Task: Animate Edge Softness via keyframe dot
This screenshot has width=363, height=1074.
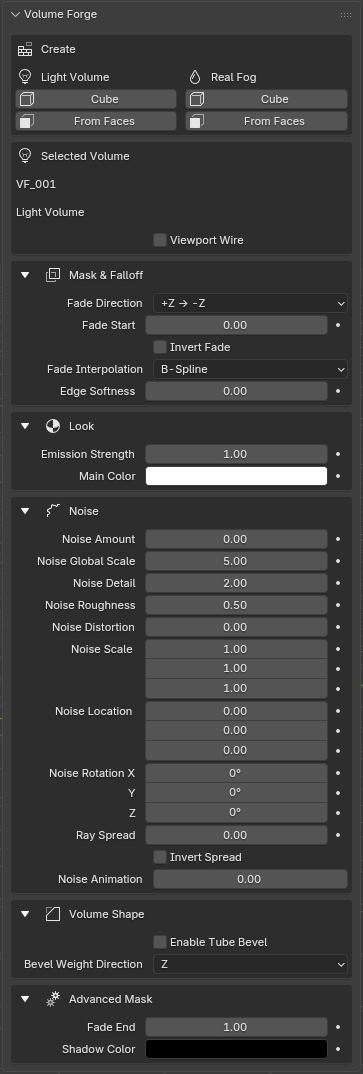Action: [338, 391]
